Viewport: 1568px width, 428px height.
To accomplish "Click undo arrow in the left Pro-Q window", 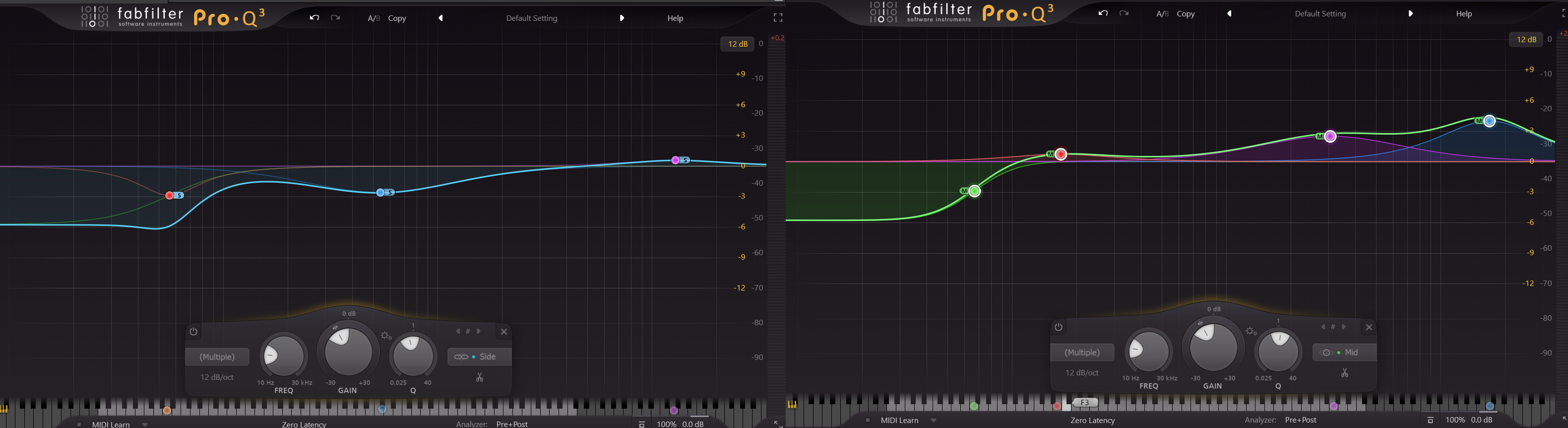I will point(314,18).
